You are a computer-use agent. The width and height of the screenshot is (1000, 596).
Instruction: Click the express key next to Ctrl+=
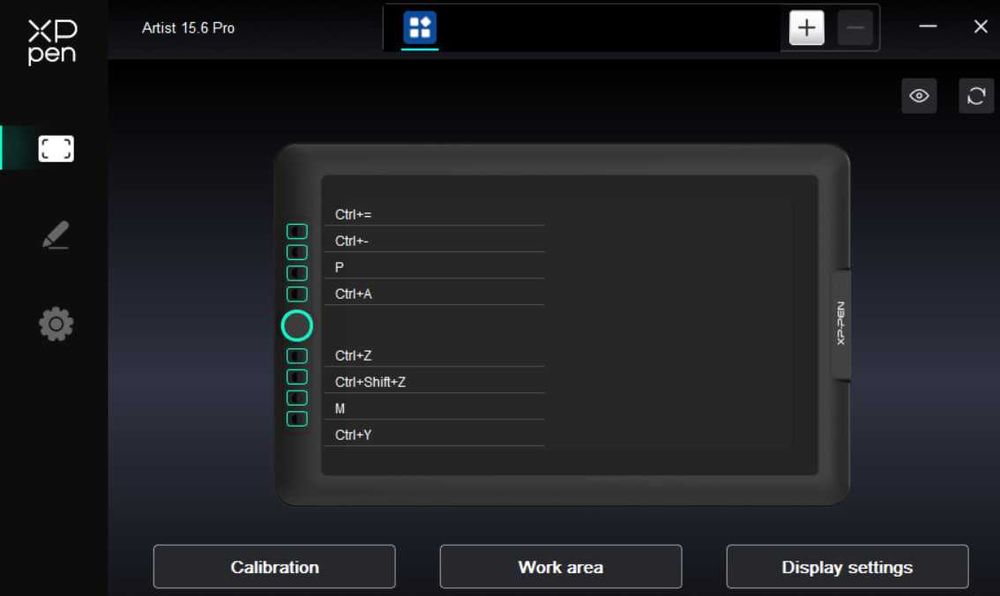click(297, 231)
